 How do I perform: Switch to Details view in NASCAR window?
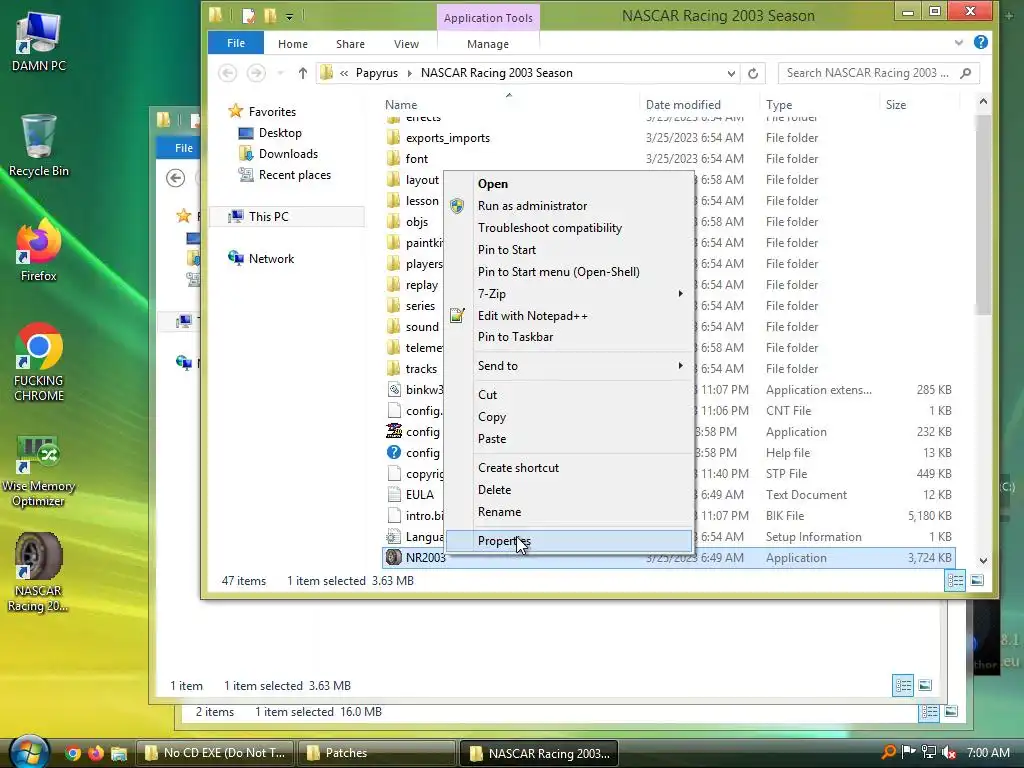pos(955,580)
